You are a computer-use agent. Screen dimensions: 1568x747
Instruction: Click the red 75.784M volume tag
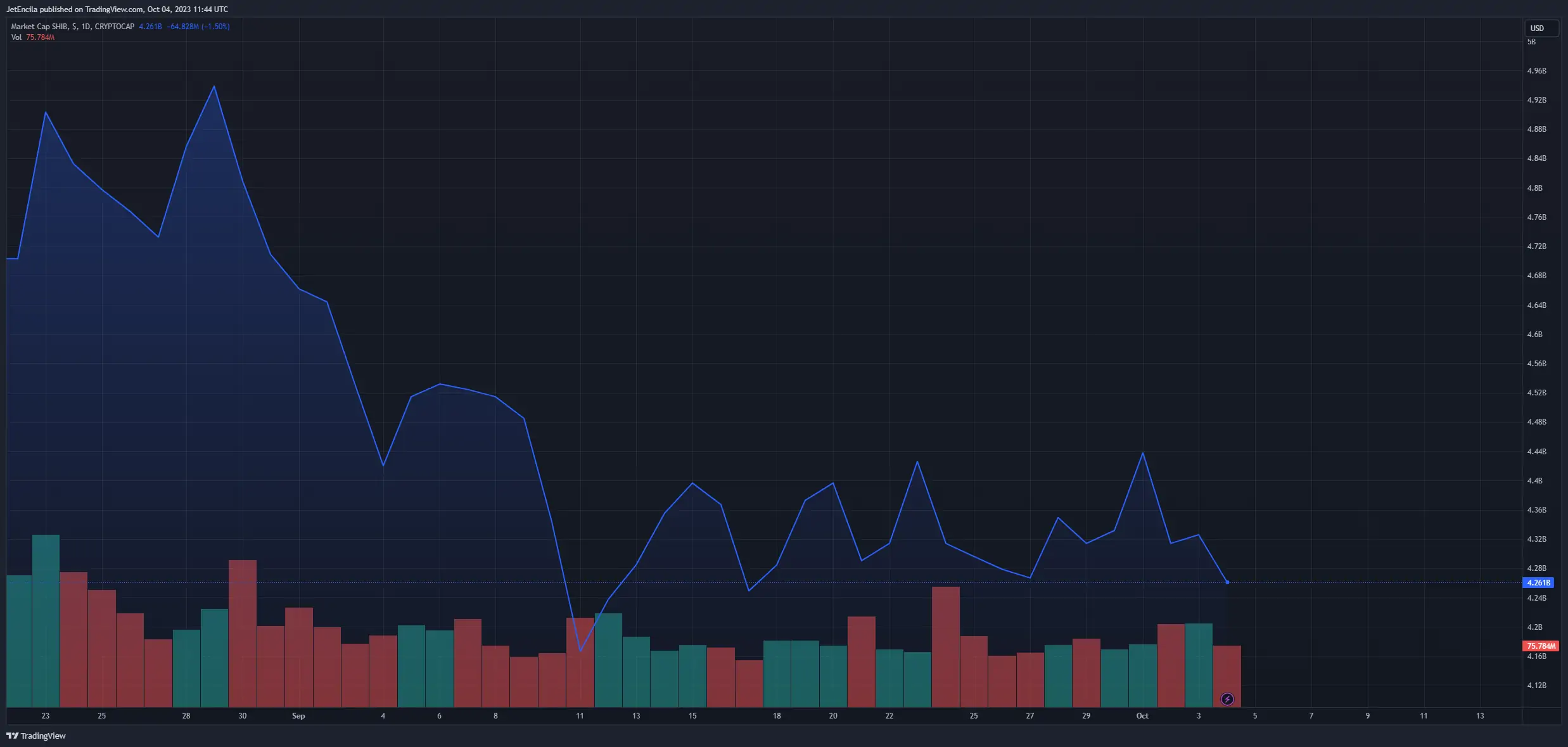click(x=1541, y=646)
